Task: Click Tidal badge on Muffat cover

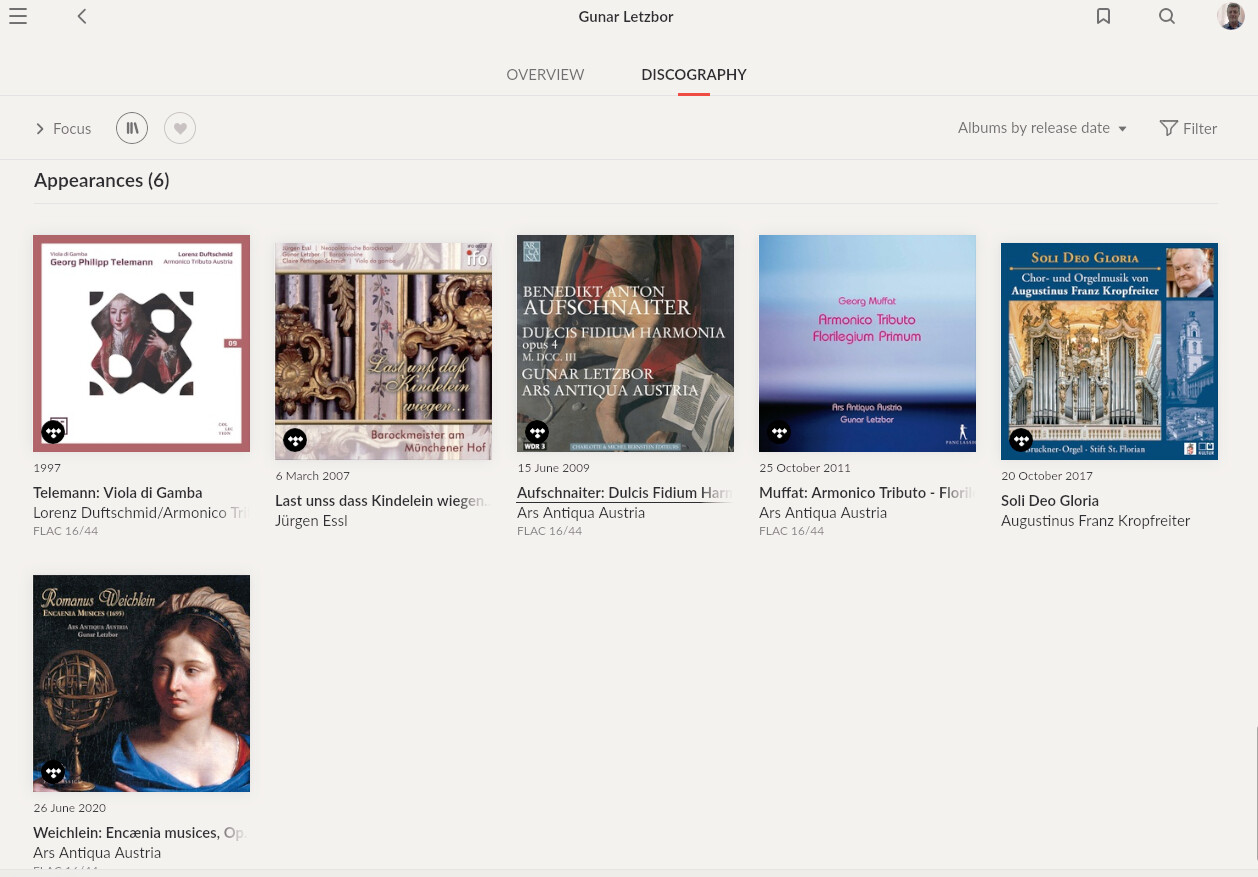Action: 779,432
